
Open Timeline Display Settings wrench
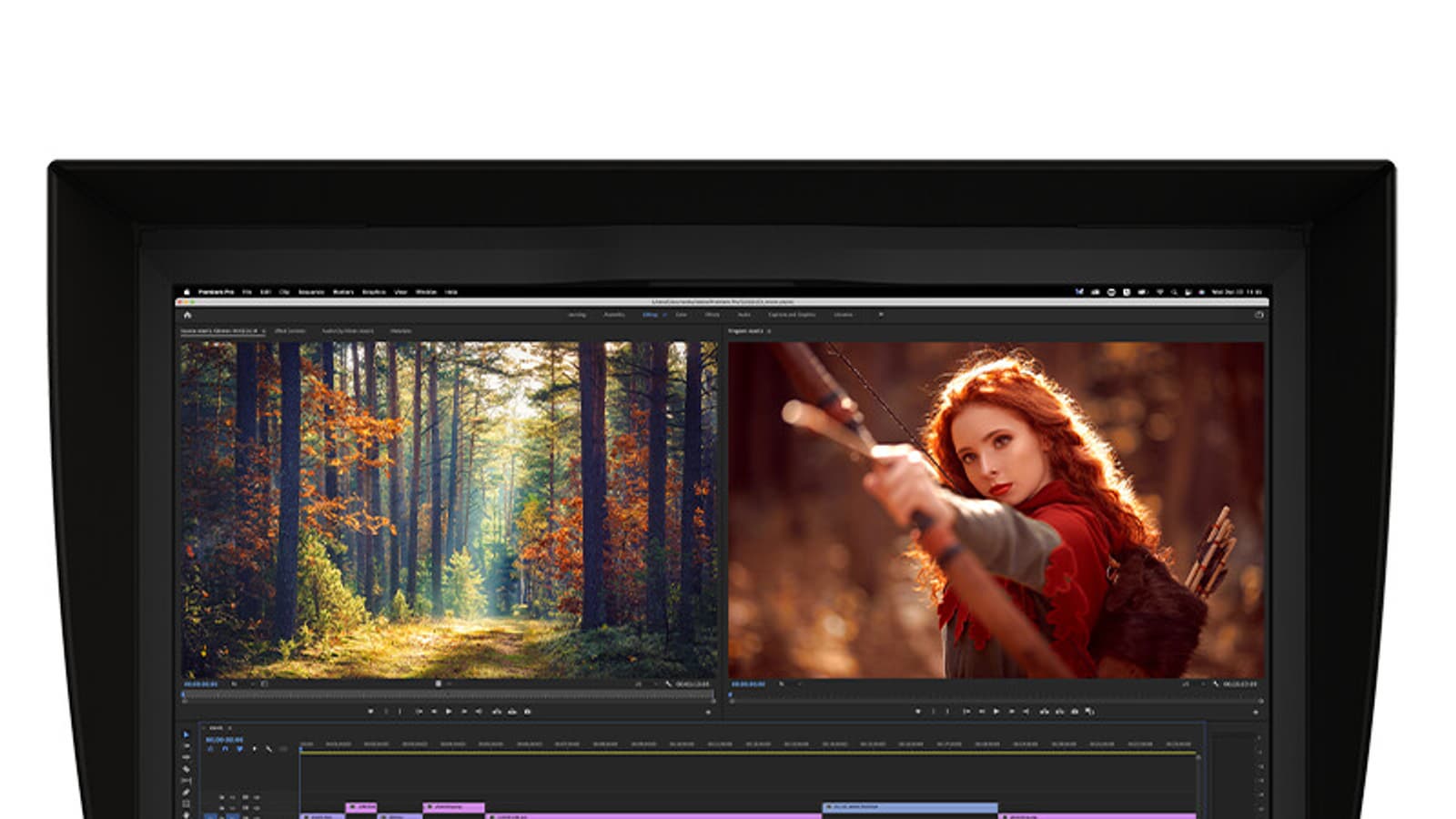(x=268, y=749)
